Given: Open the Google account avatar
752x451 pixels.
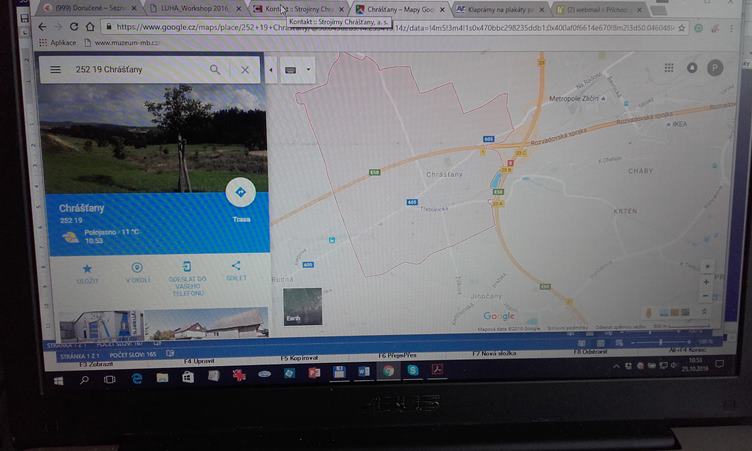Looking at the screenshot, I should click(x=715, y=68).
